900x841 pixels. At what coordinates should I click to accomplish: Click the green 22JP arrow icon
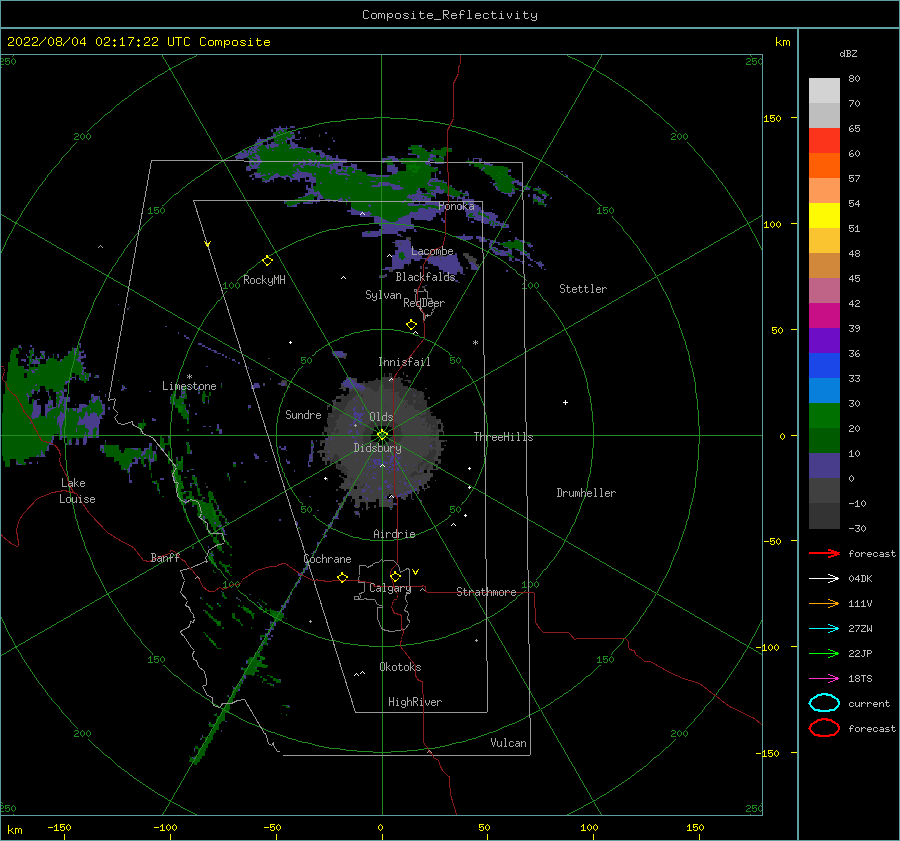[824, 653]
